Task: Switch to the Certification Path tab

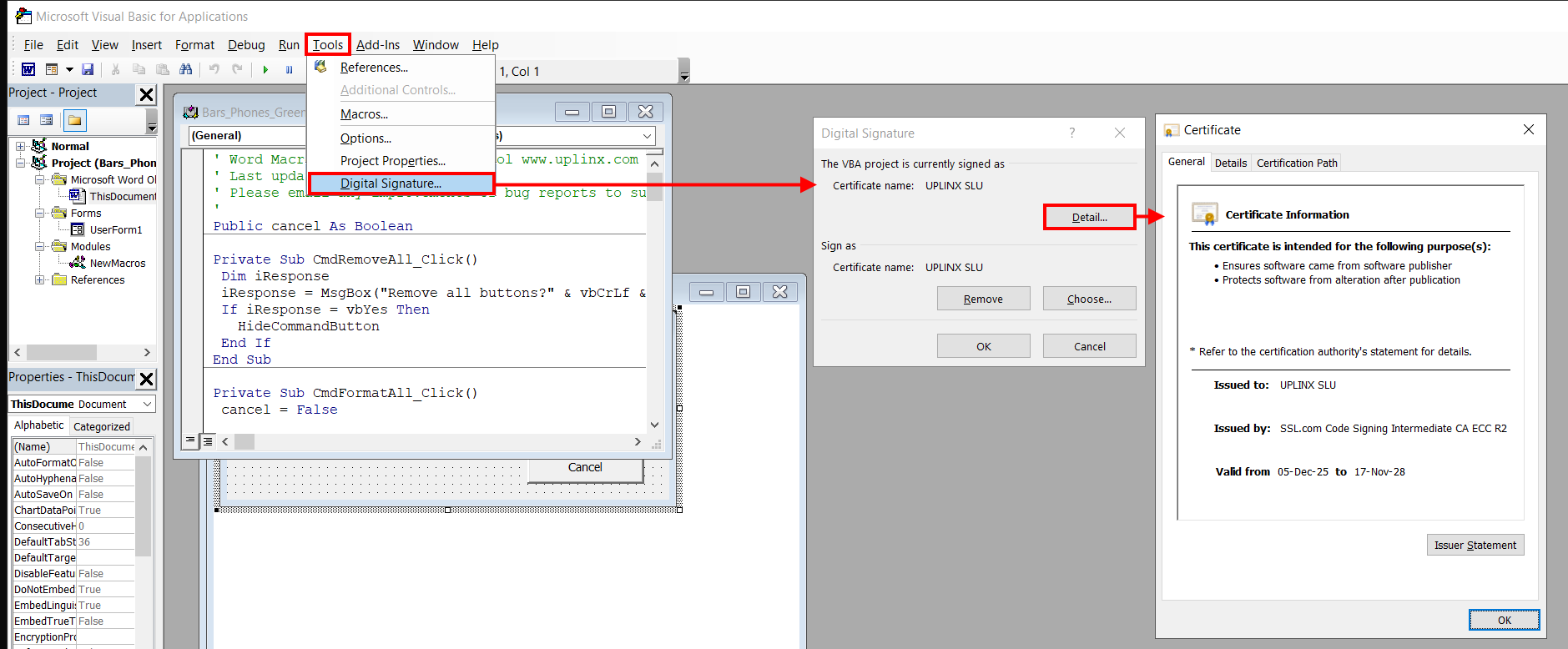Action: click(x=1296, y=163)
